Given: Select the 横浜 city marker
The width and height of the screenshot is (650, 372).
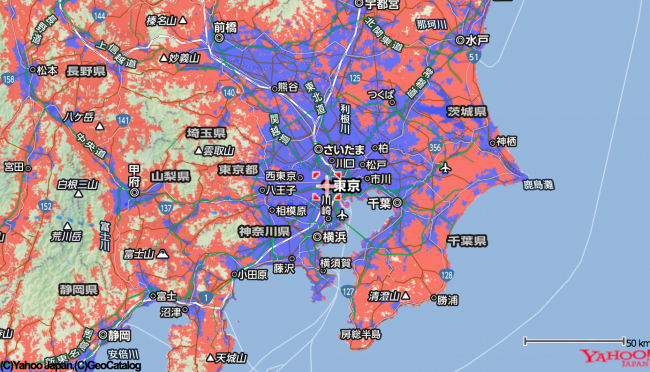Looking at the screenshot, I should click(317, 237).
